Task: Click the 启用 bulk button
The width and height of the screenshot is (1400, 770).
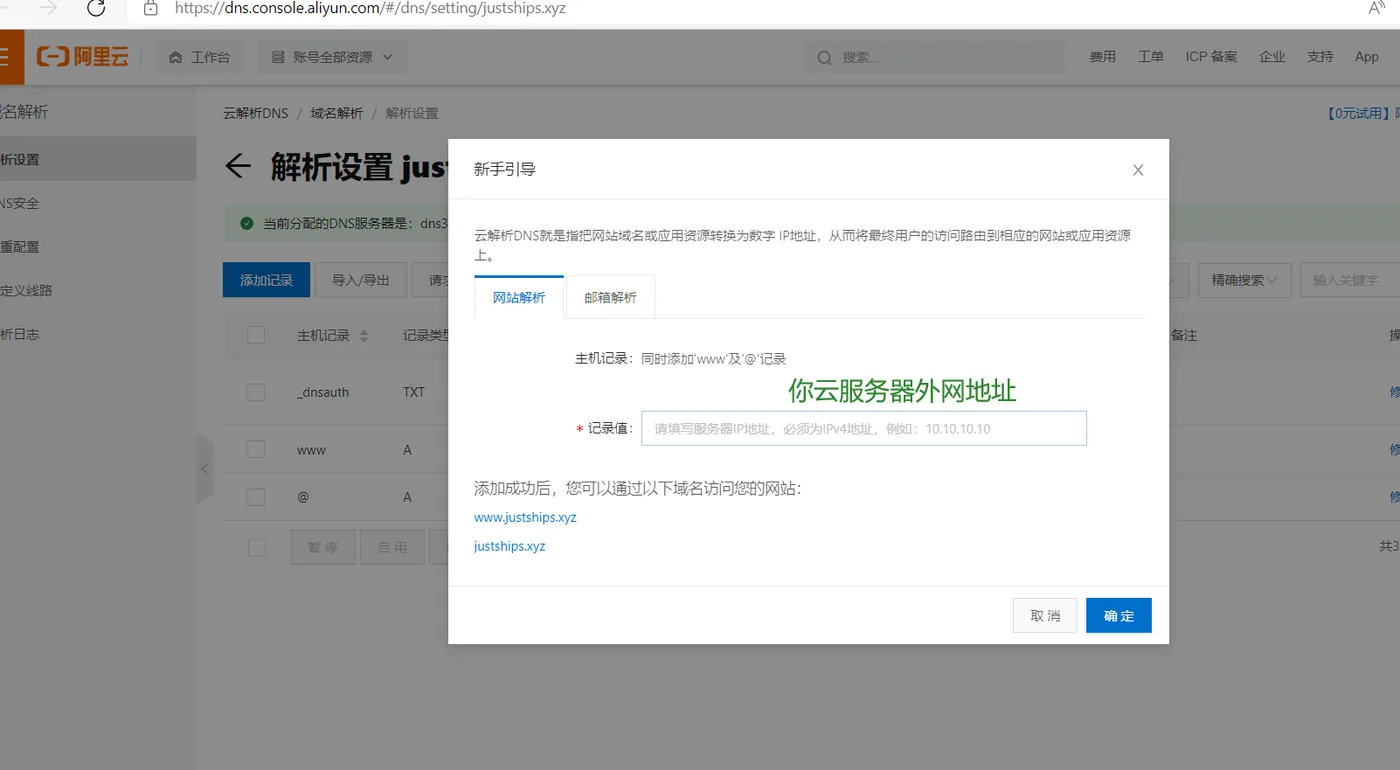Action: pos(392,547)
